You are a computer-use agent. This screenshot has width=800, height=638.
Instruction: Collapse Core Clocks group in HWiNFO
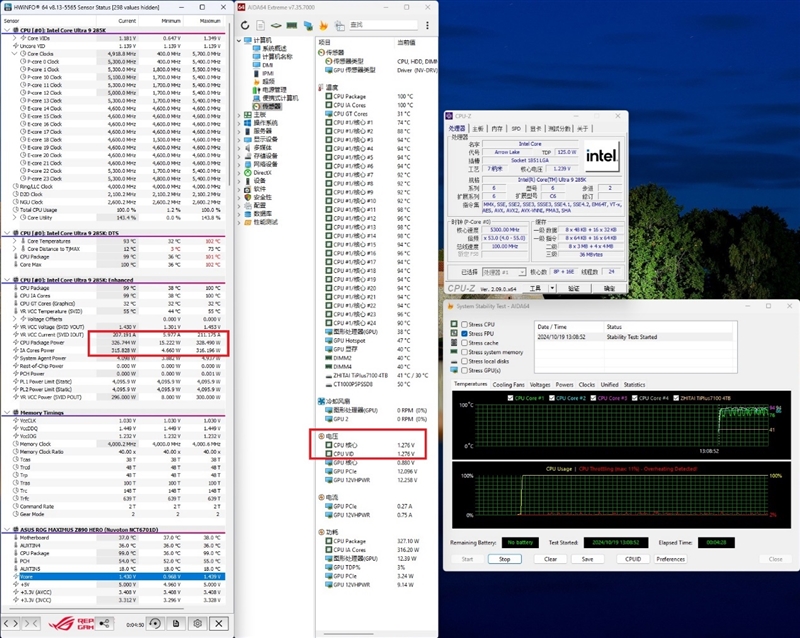14,54
